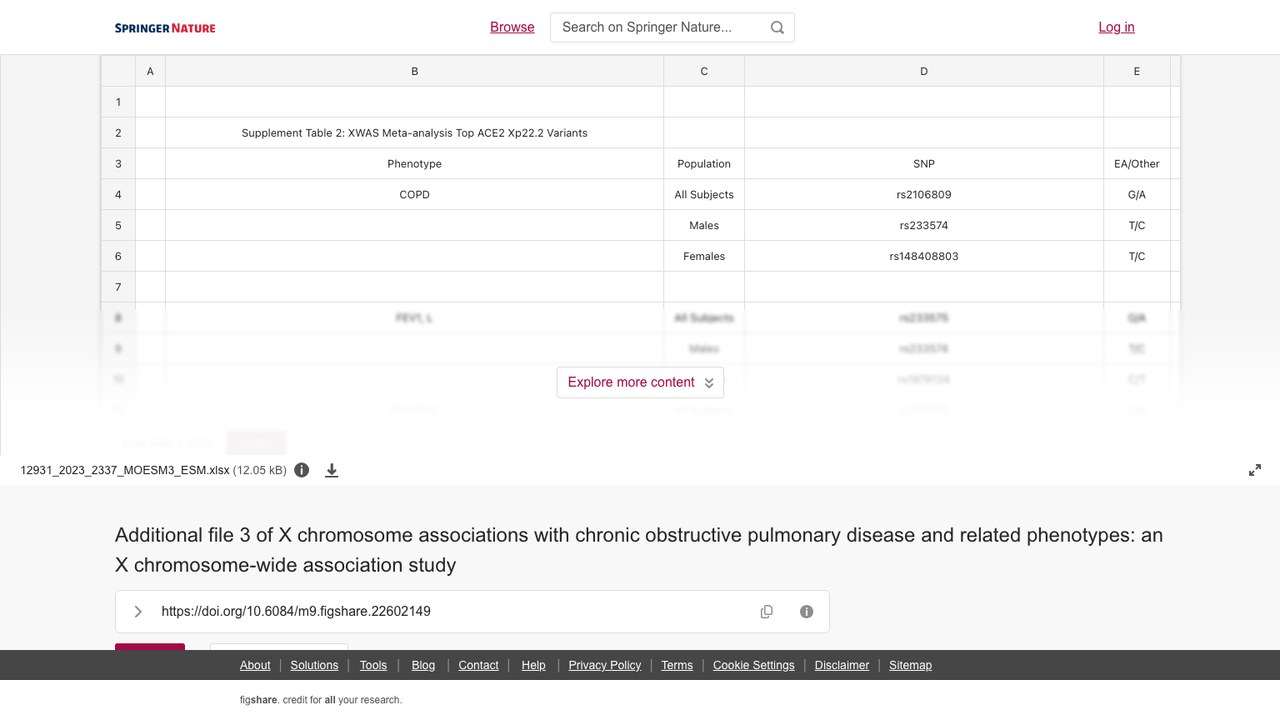Open the Springer Nature logo homepage
1280x720 pixels.
[165, 28]
